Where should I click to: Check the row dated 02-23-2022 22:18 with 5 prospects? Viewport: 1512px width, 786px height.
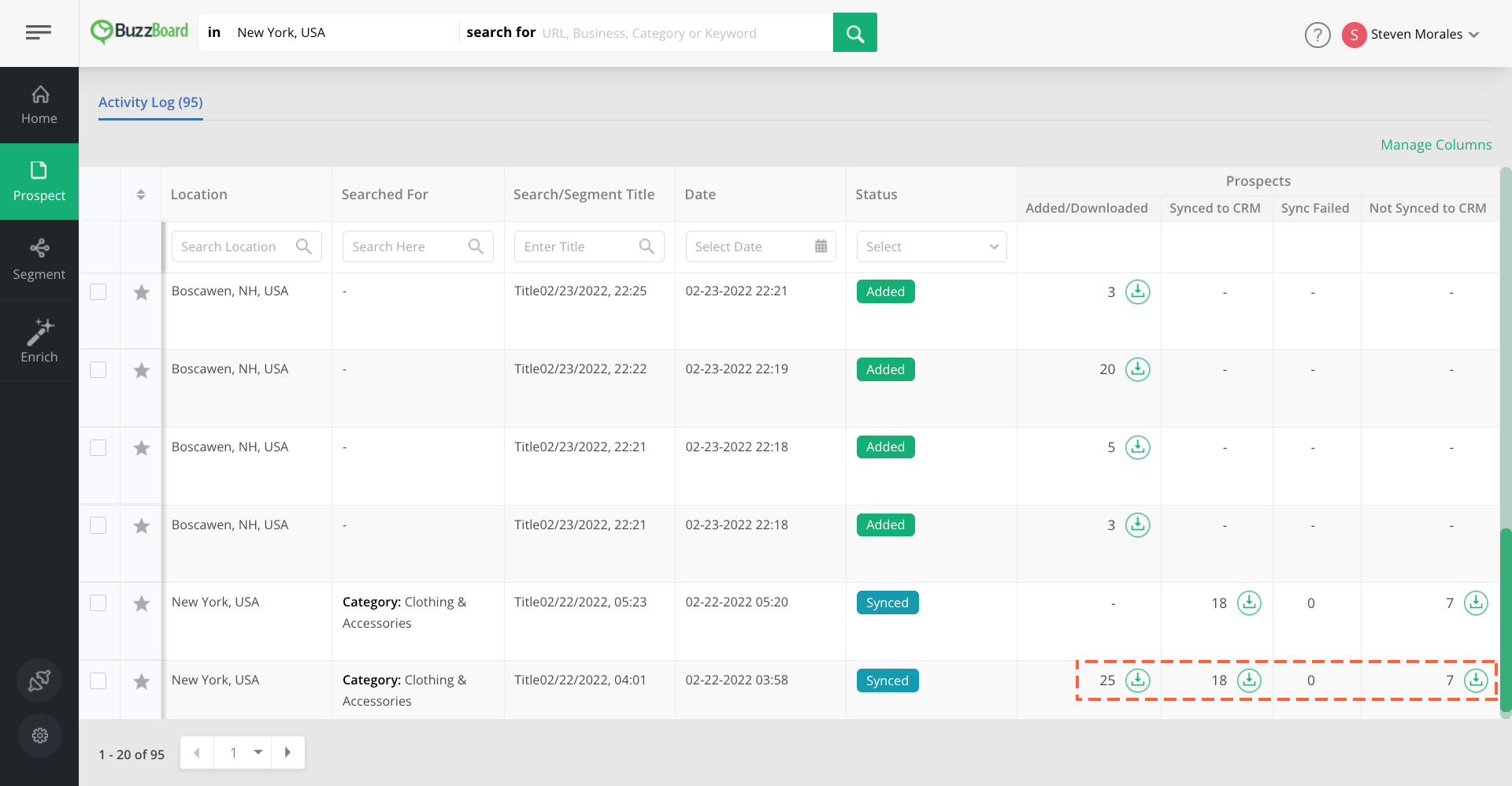(98, 447)
